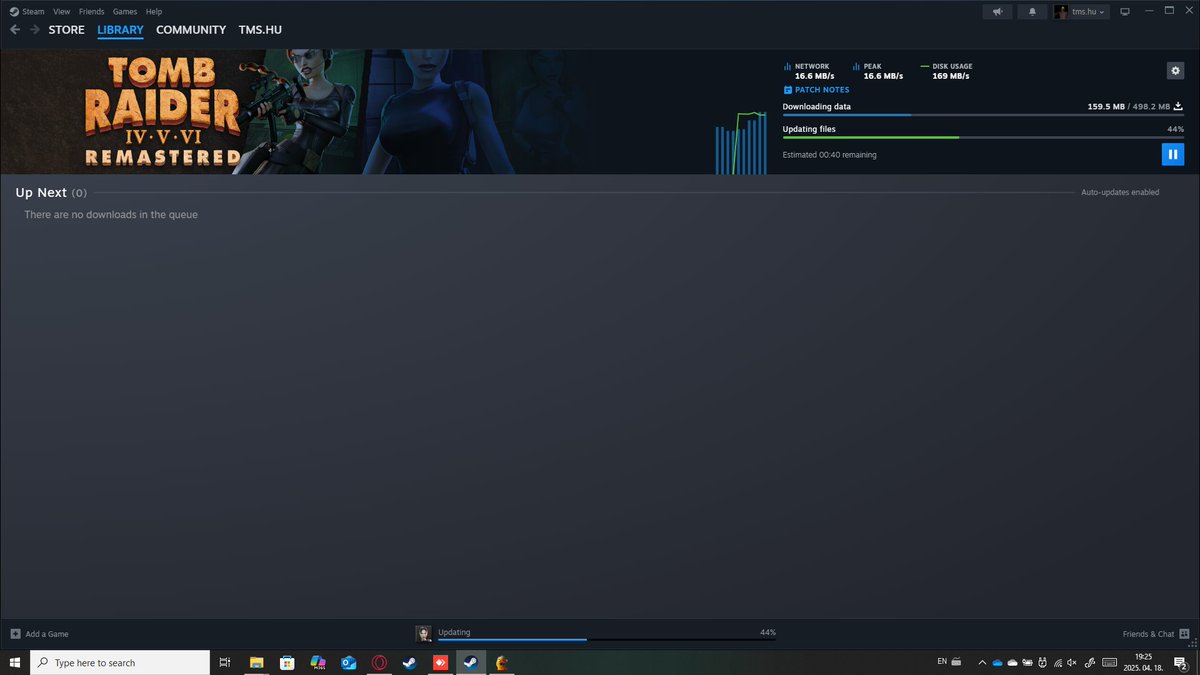1200x675 pixels.
Task: Click the Add a Game button
Action: 40,634
